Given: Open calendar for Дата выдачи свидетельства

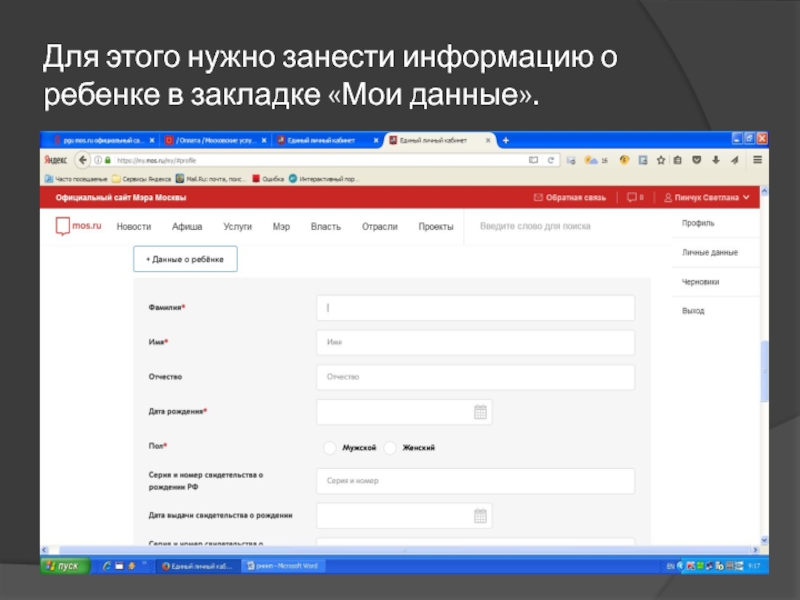Looking at the screenshot, I should [480, 516].
